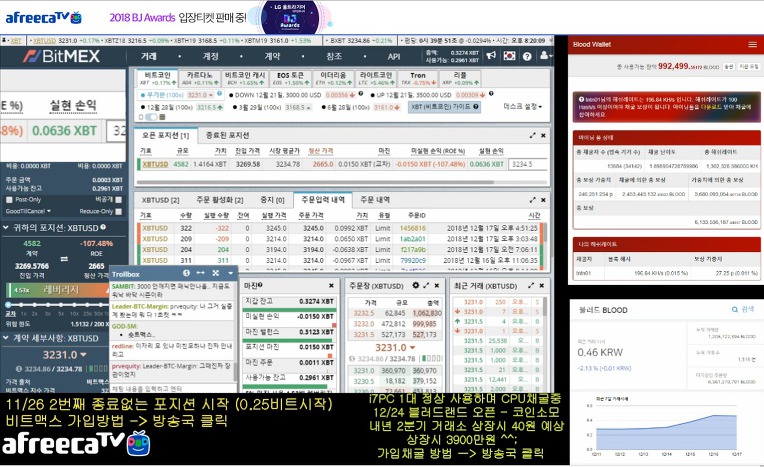Click the help icon next to 귀하의 포지션: XBTUSD
The height and width of the screenshot is (467, 764).
(103, 228)
